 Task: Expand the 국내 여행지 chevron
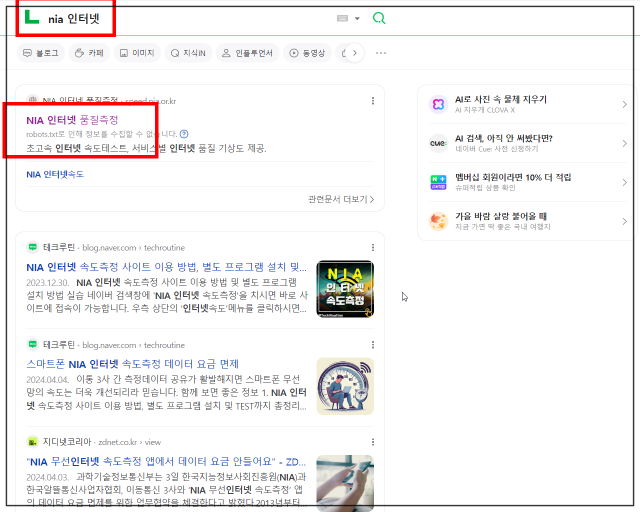coord(624,221)
